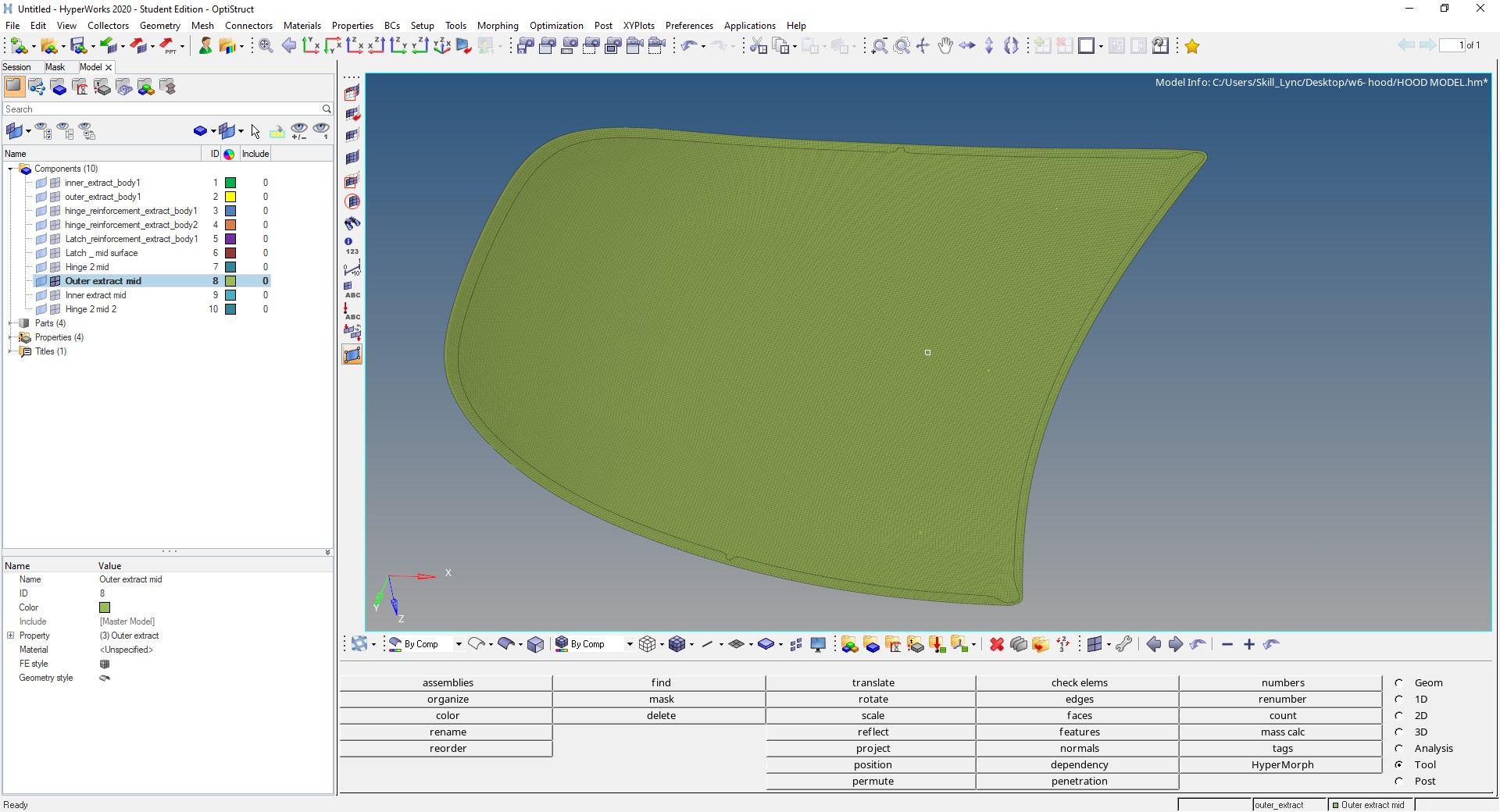Switch to the Mask tab
Screen dimensions: 1500x812
[x=55, y=67]
